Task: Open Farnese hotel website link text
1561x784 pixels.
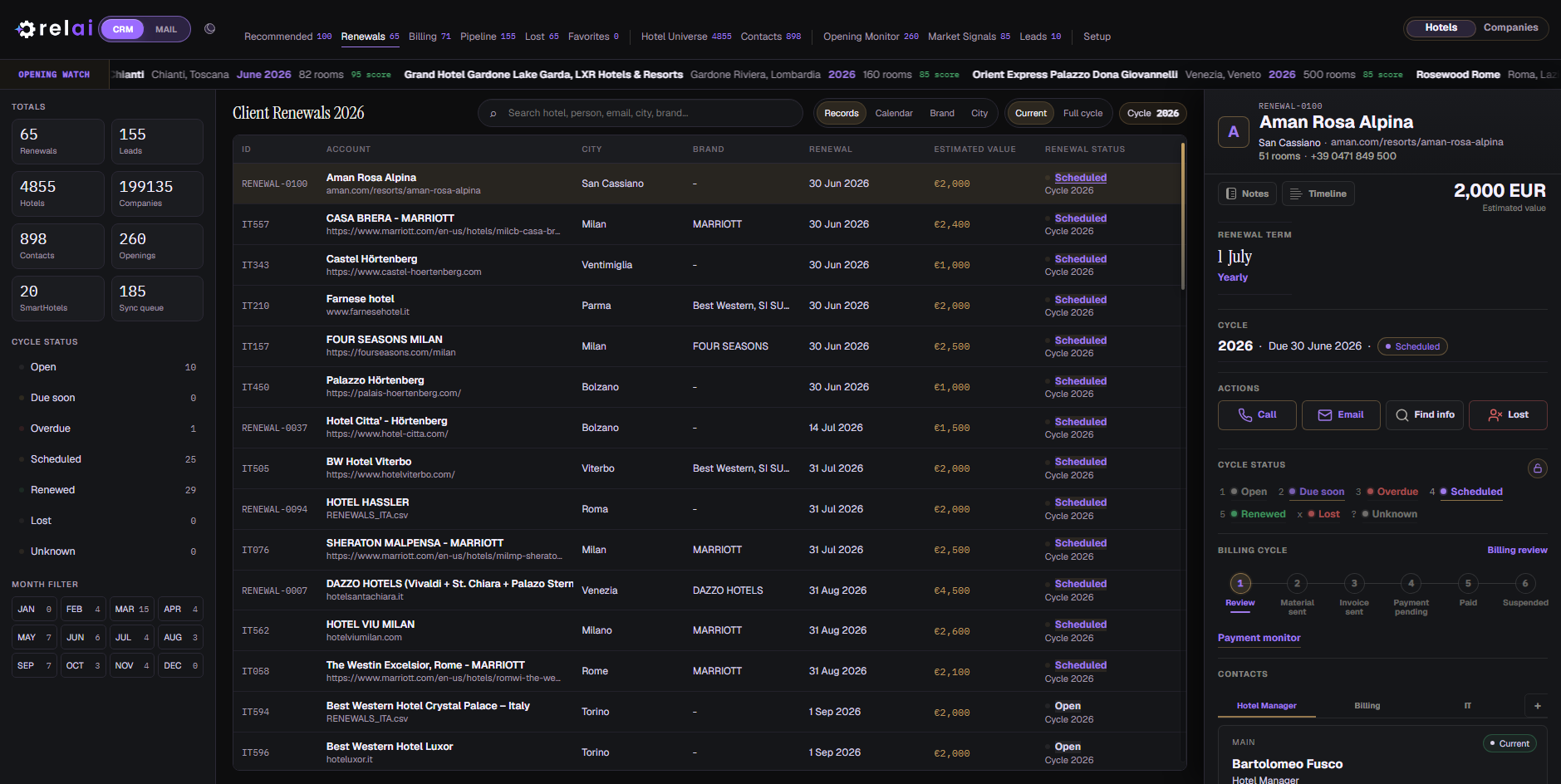Action: (368, 312)
